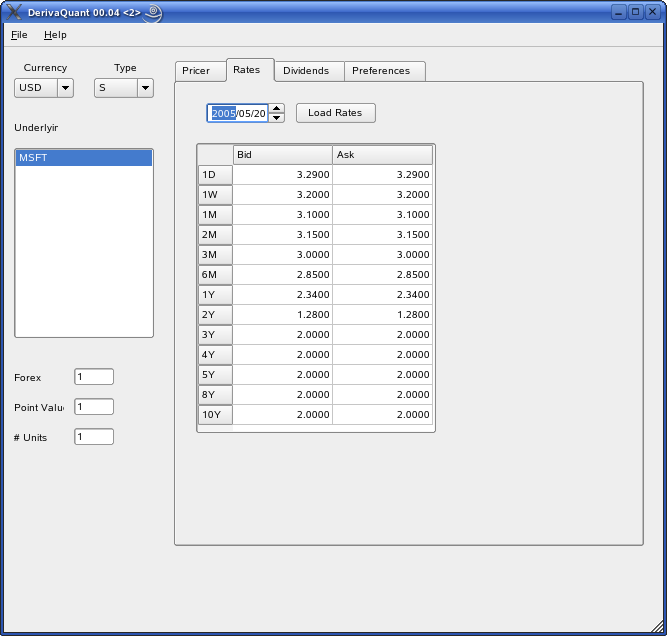Decrement the date with the down arrow
Screen dimensions: 667x636
click(277, 118)
